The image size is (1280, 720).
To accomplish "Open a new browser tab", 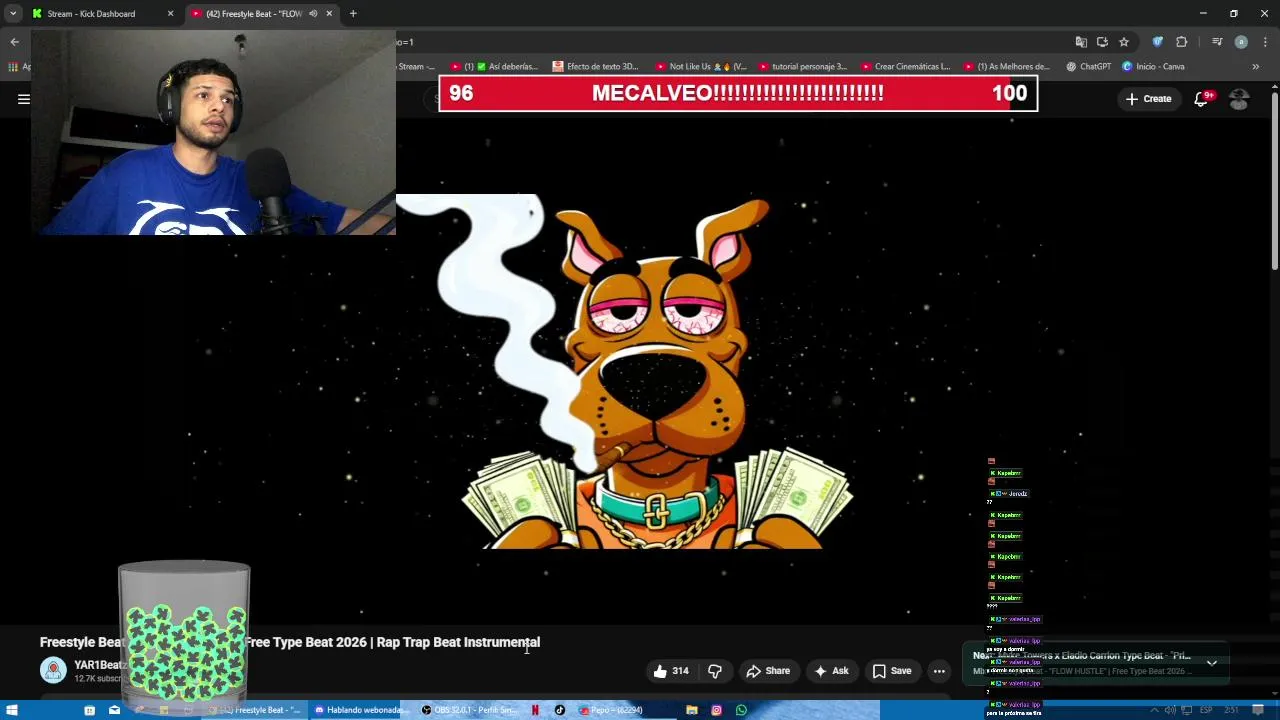I will [353, 14].
